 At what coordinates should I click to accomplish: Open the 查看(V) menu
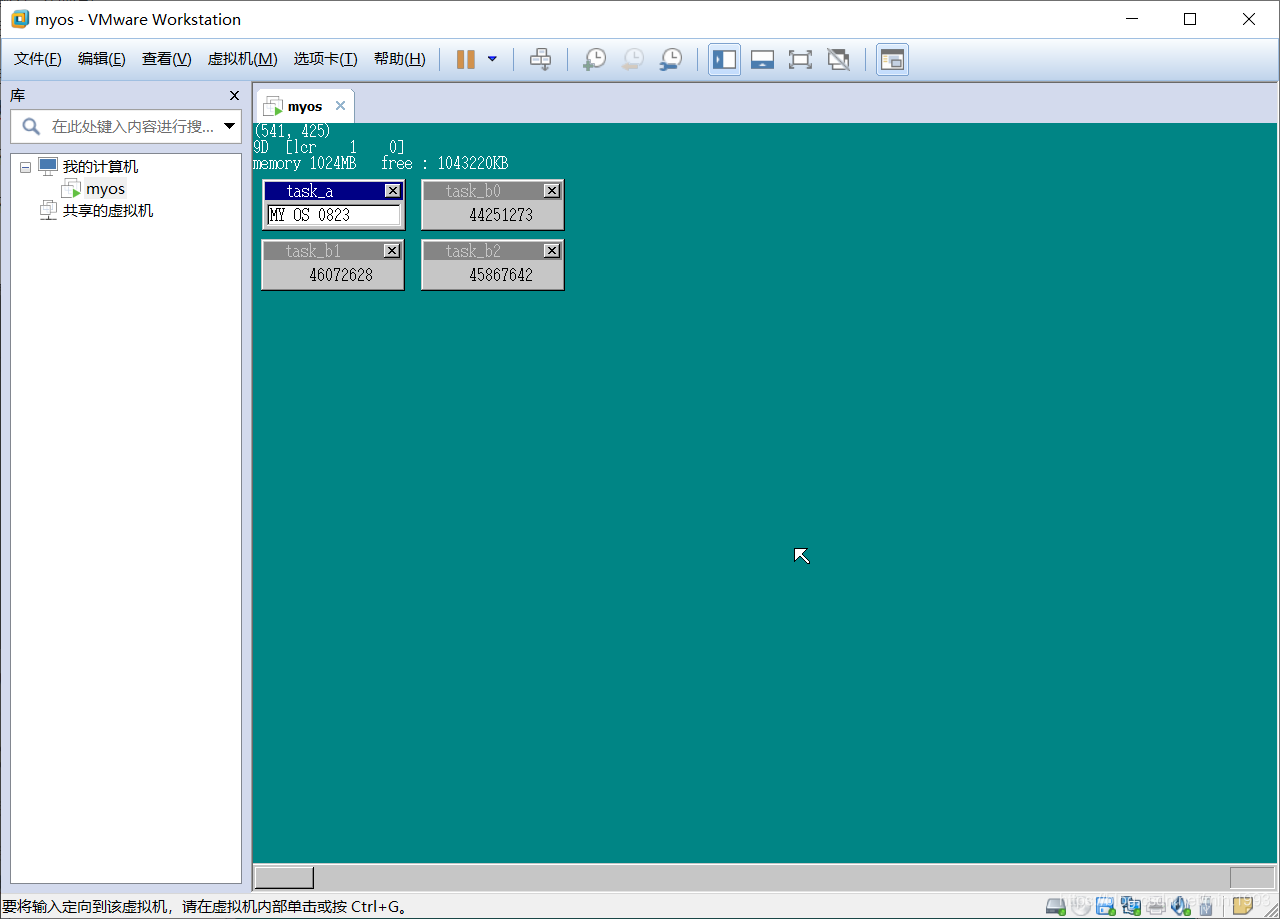pyautogui.click(x=167, y=59)
